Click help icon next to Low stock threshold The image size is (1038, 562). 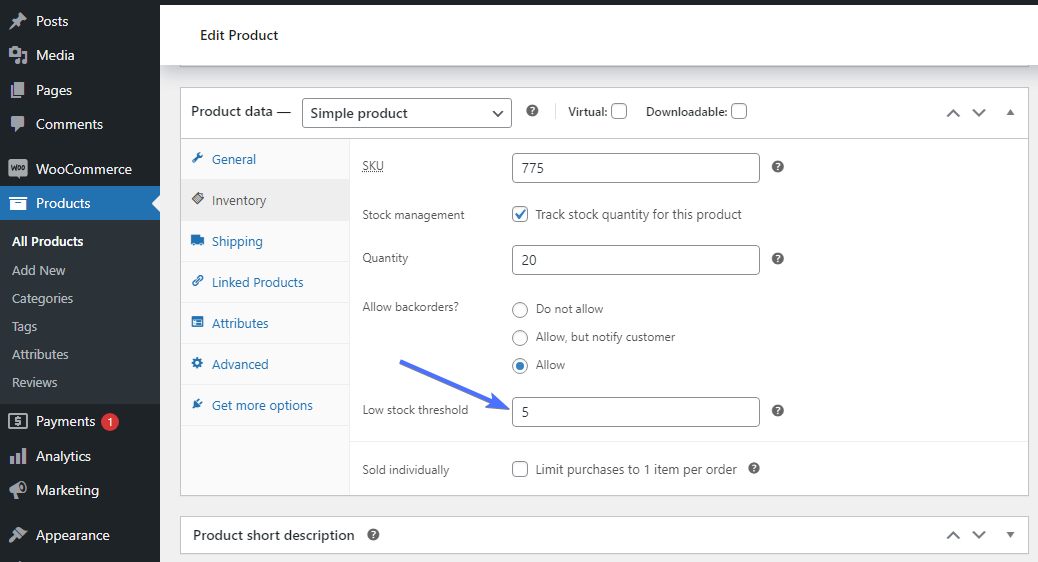click(777, 411)
